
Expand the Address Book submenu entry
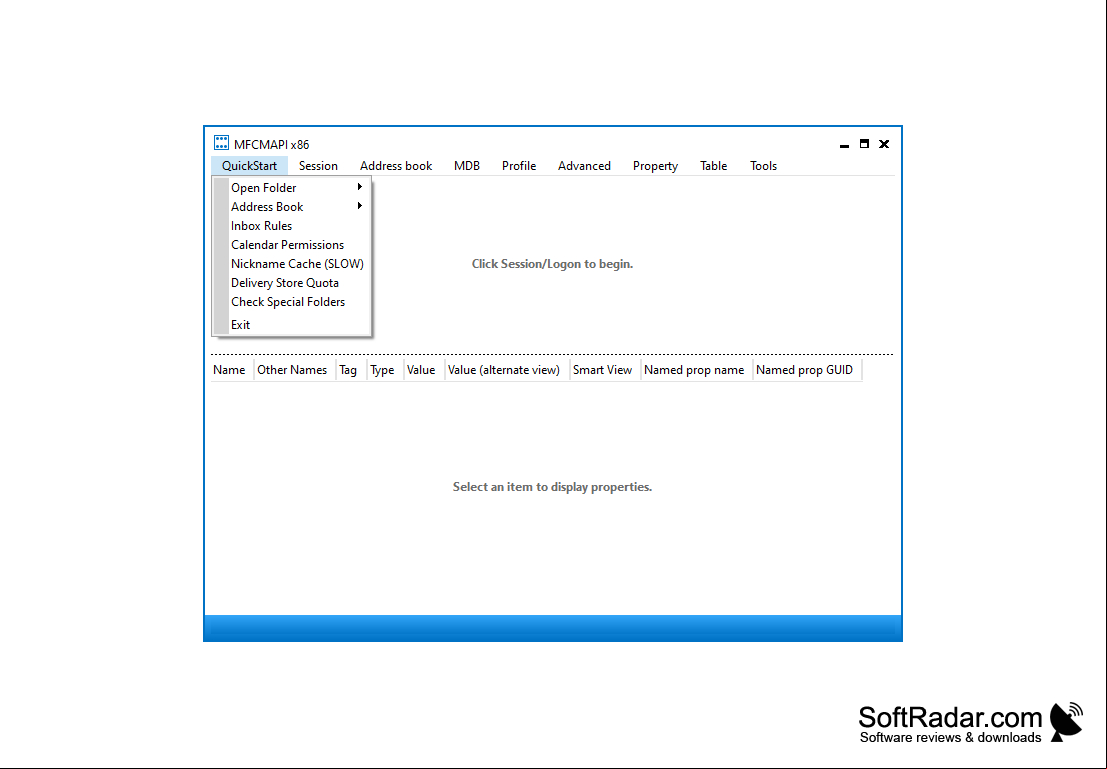[x=292, y=207]
